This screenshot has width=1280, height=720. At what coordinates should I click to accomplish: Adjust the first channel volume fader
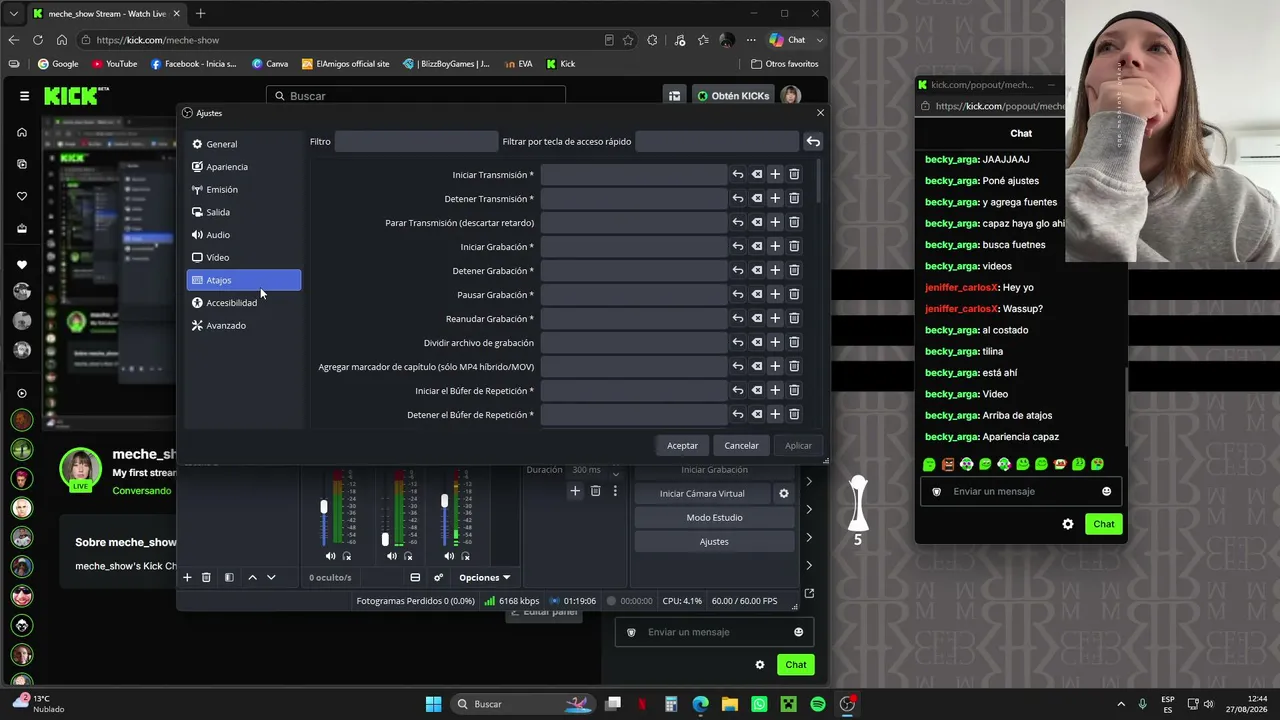coord(324,507)
